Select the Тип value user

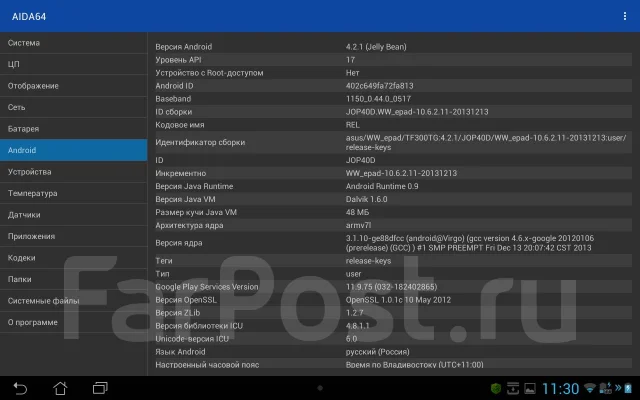353,274
